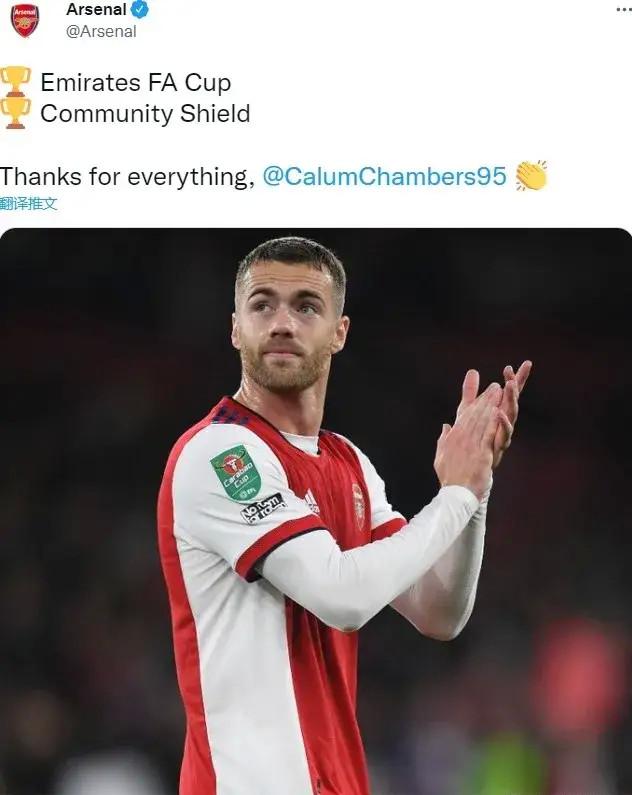Click the trophy emoji before Emirates FA Cup

pyautogui.click(x=15, y=81)
